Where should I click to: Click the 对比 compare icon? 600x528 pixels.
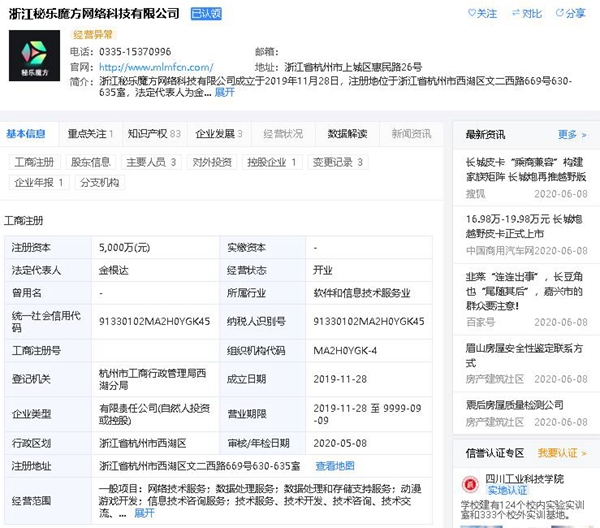pyautogui.click(x=514, y=14)
